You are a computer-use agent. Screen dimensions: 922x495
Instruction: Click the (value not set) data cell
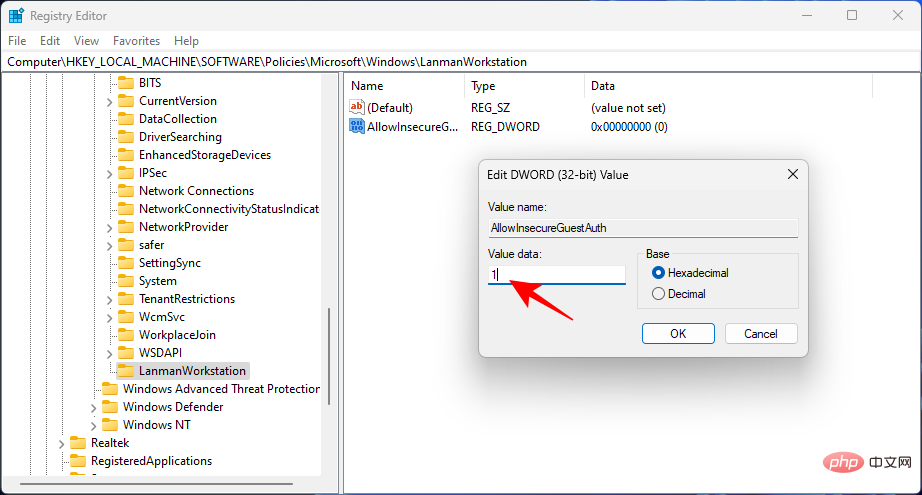(628, 108)
